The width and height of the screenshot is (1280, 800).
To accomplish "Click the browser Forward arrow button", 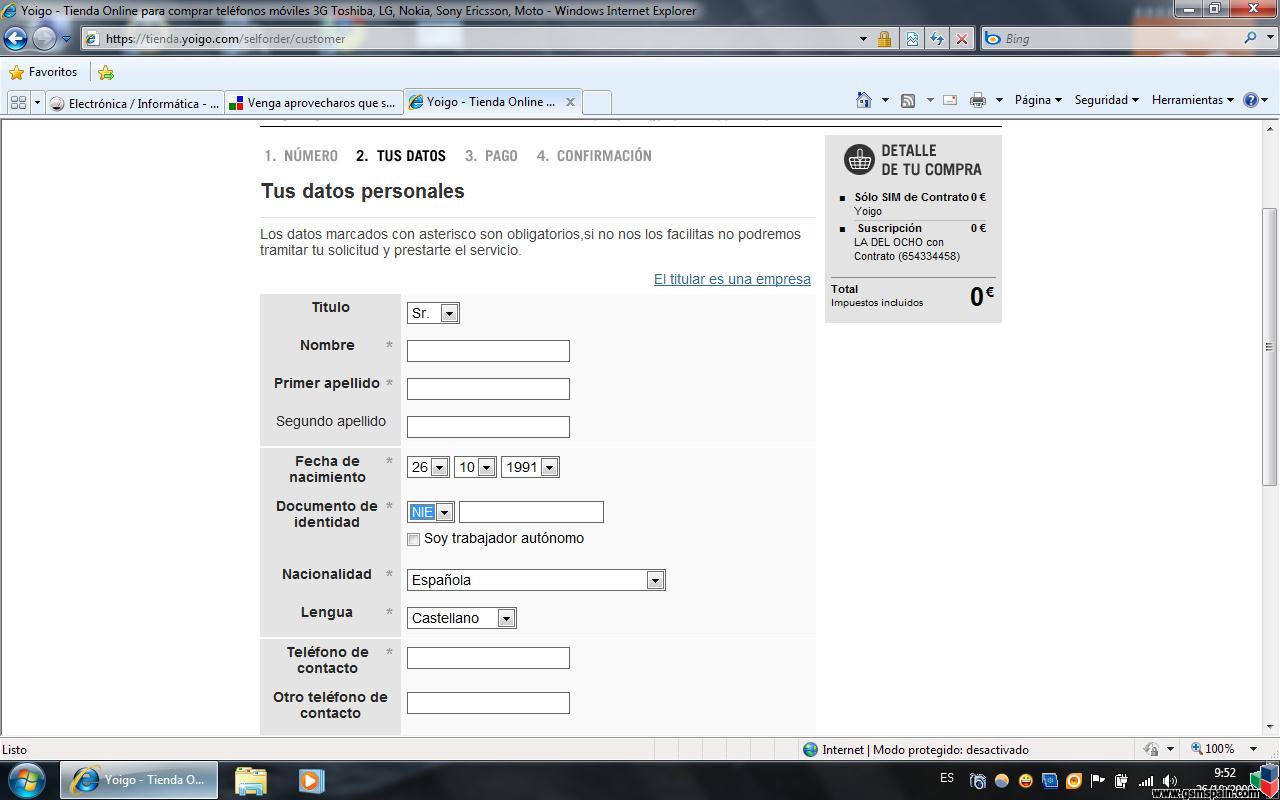I will click(x=44, y=38).
